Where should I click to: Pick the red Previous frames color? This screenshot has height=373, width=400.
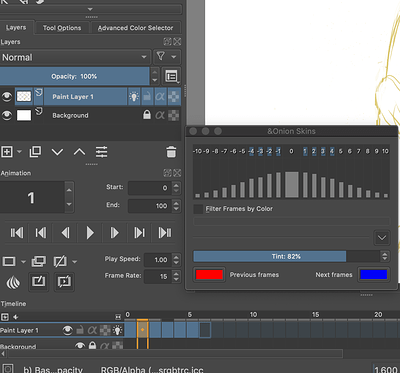click(x=209, y=275)
